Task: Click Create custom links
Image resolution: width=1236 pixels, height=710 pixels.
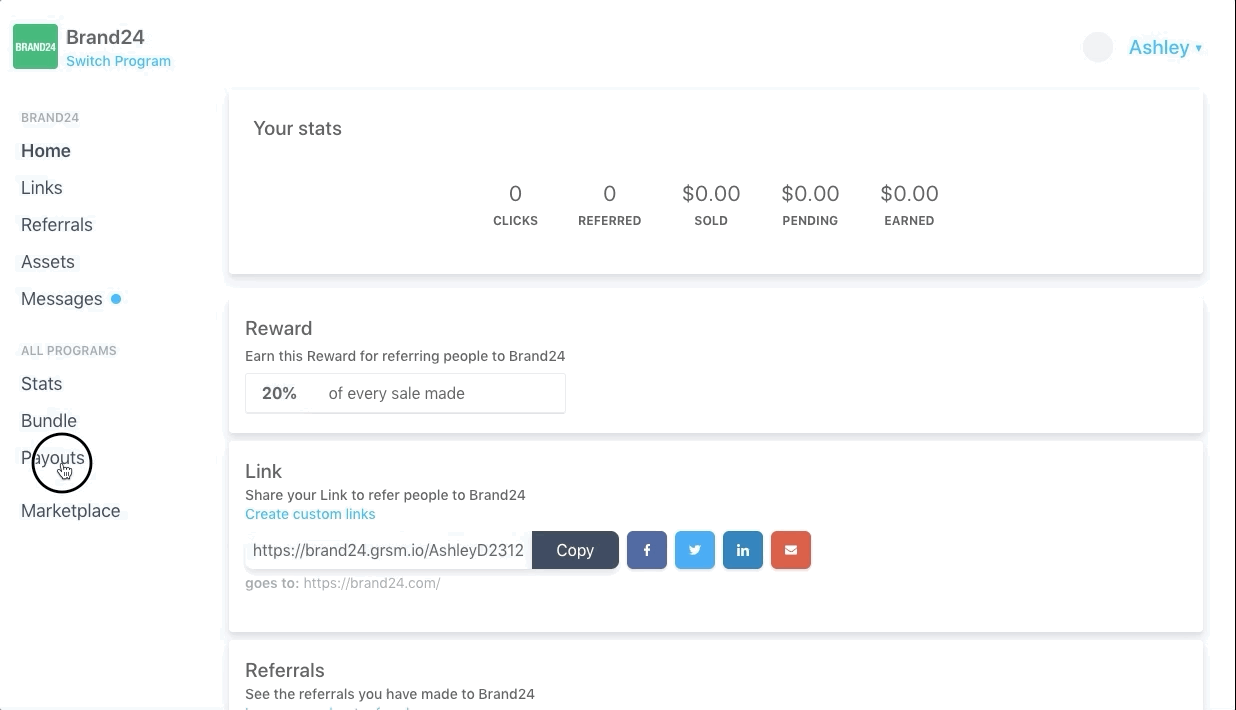Action: pos(310,514)
